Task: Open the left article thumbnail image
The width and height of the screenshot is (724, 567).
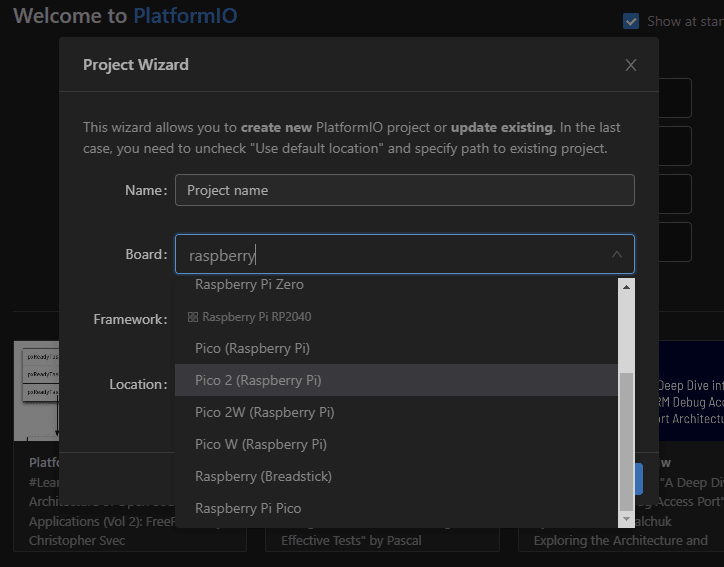Action: click(34, 391)
